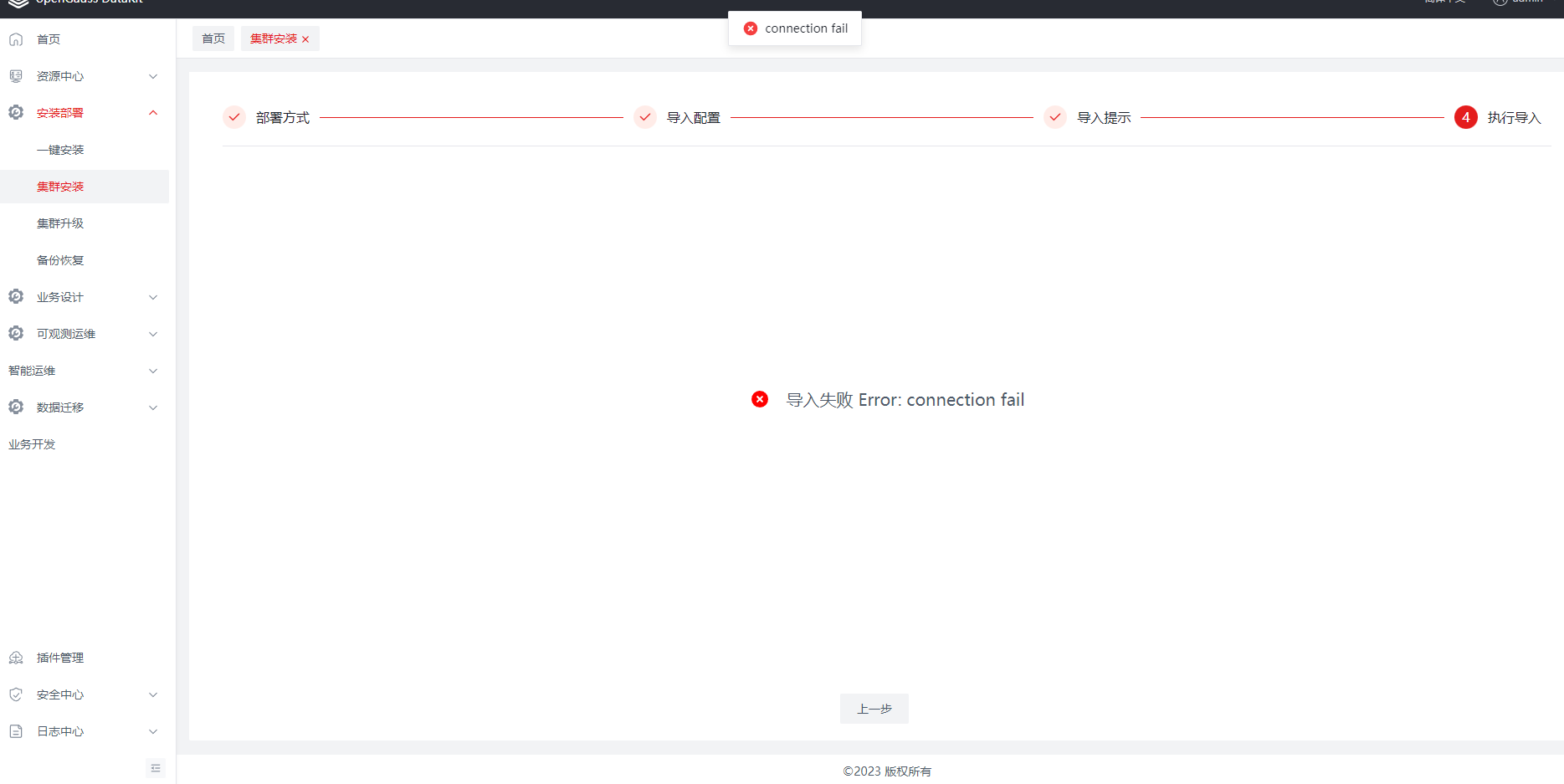This screenshot has height=784, width=1564.
Task: Expand the 资源中心 menu arrow
Action: 153,76
